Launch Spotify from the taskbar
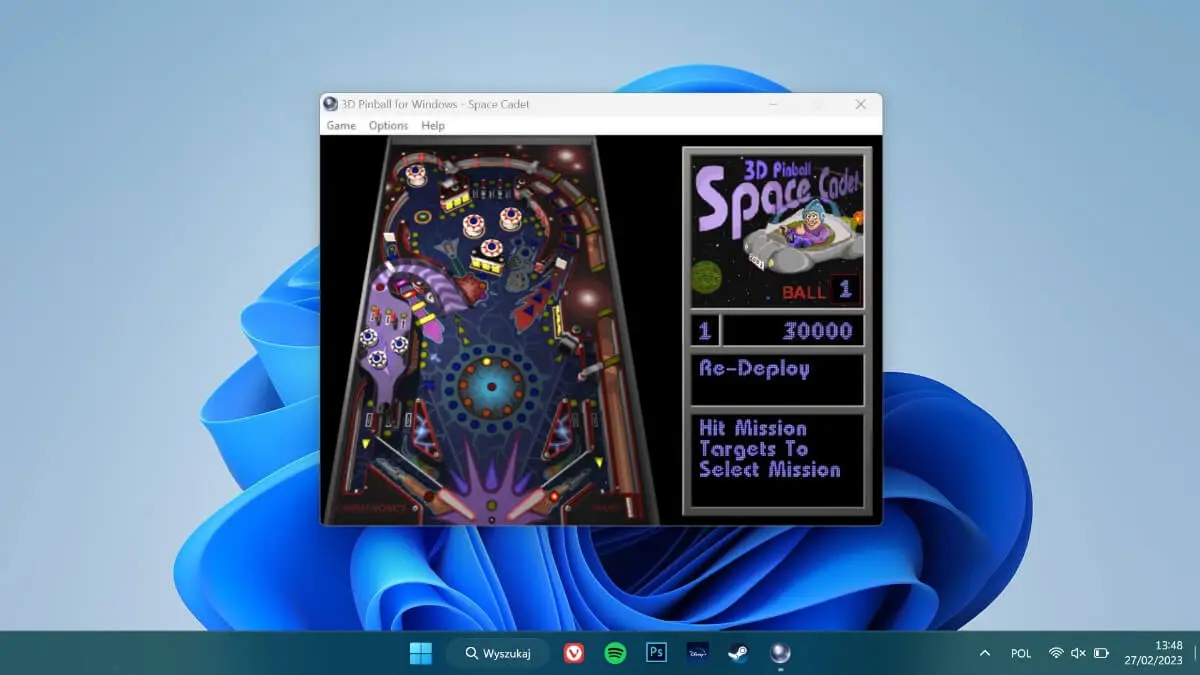The width and height of the screenshot is (1200, 675). (x=617, y=653)
